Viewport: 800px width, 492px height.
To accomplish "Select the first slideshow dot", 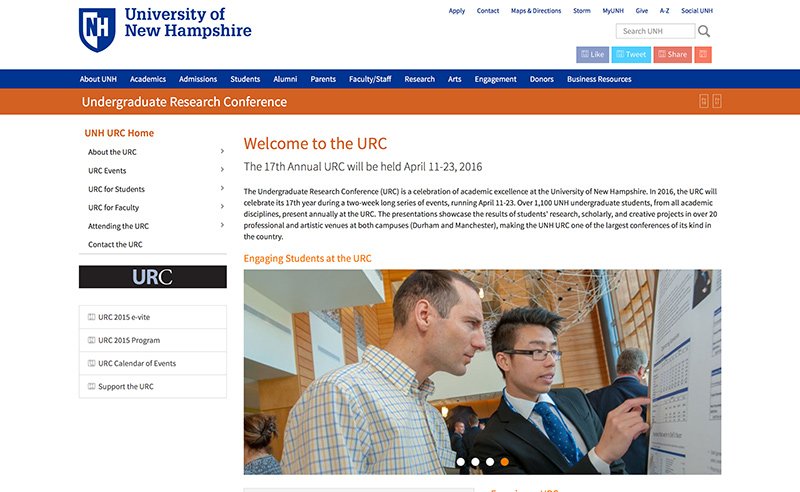I will pos(461,462).
